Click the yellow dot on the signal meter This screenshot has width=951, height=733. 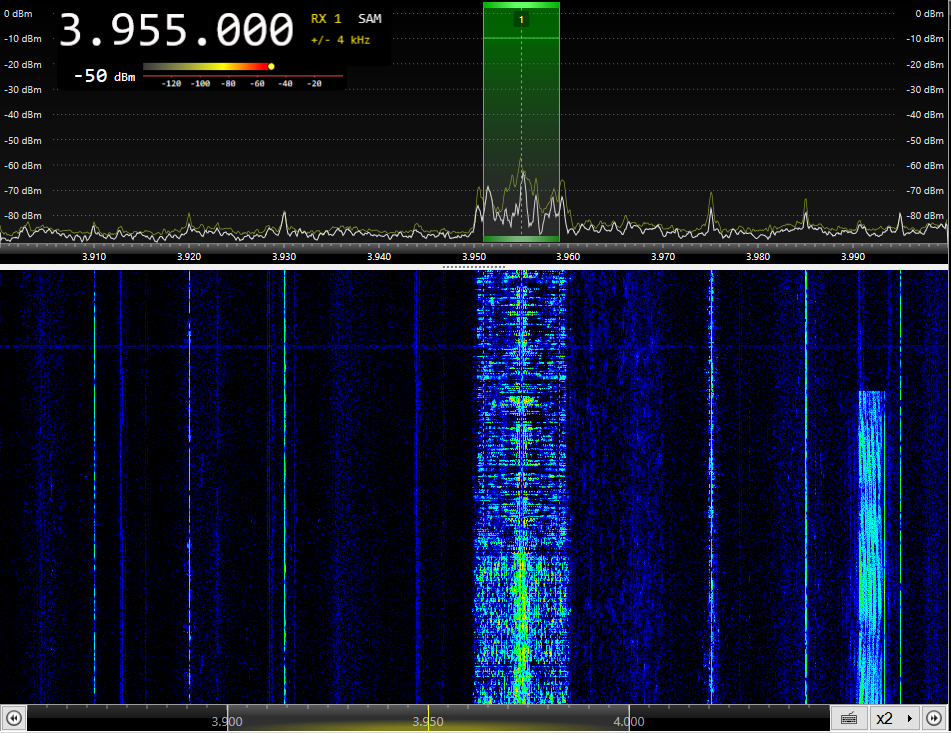click(271, 67)
